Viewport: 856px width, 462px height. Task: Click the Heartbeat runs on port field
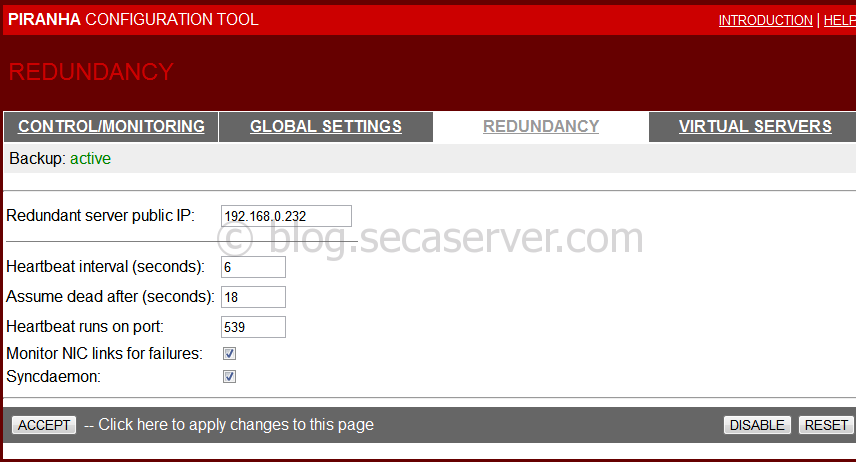click(x=253, y=327)
